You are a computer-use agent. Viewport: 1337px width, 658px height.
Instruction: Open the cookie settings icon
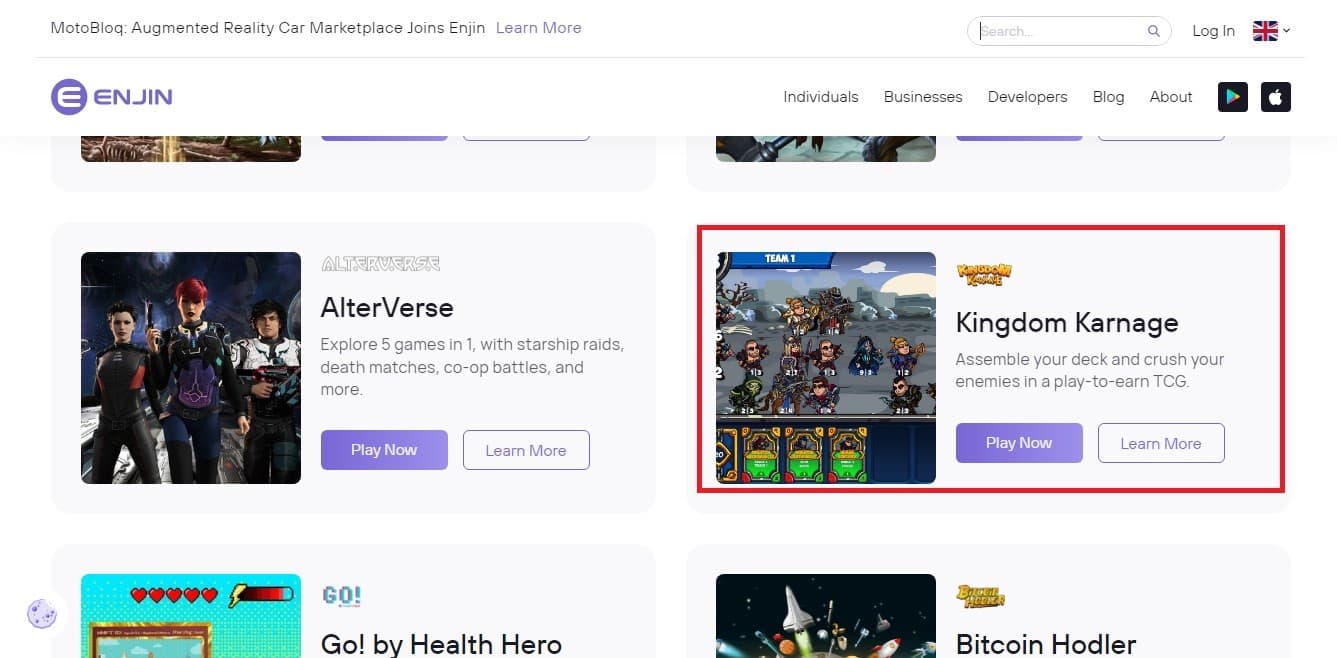tap(42, 613)
